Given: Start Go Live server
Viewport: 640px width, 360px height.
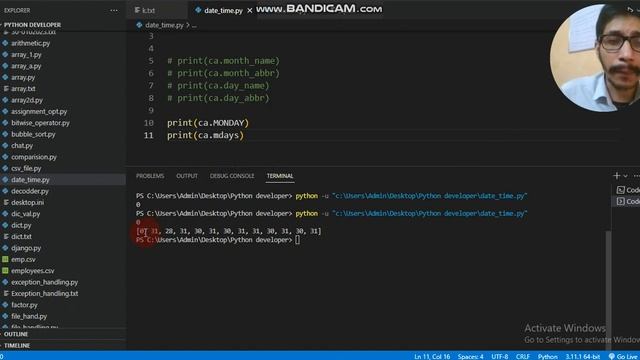Looking at the screenshot, I should pos(623,356).
